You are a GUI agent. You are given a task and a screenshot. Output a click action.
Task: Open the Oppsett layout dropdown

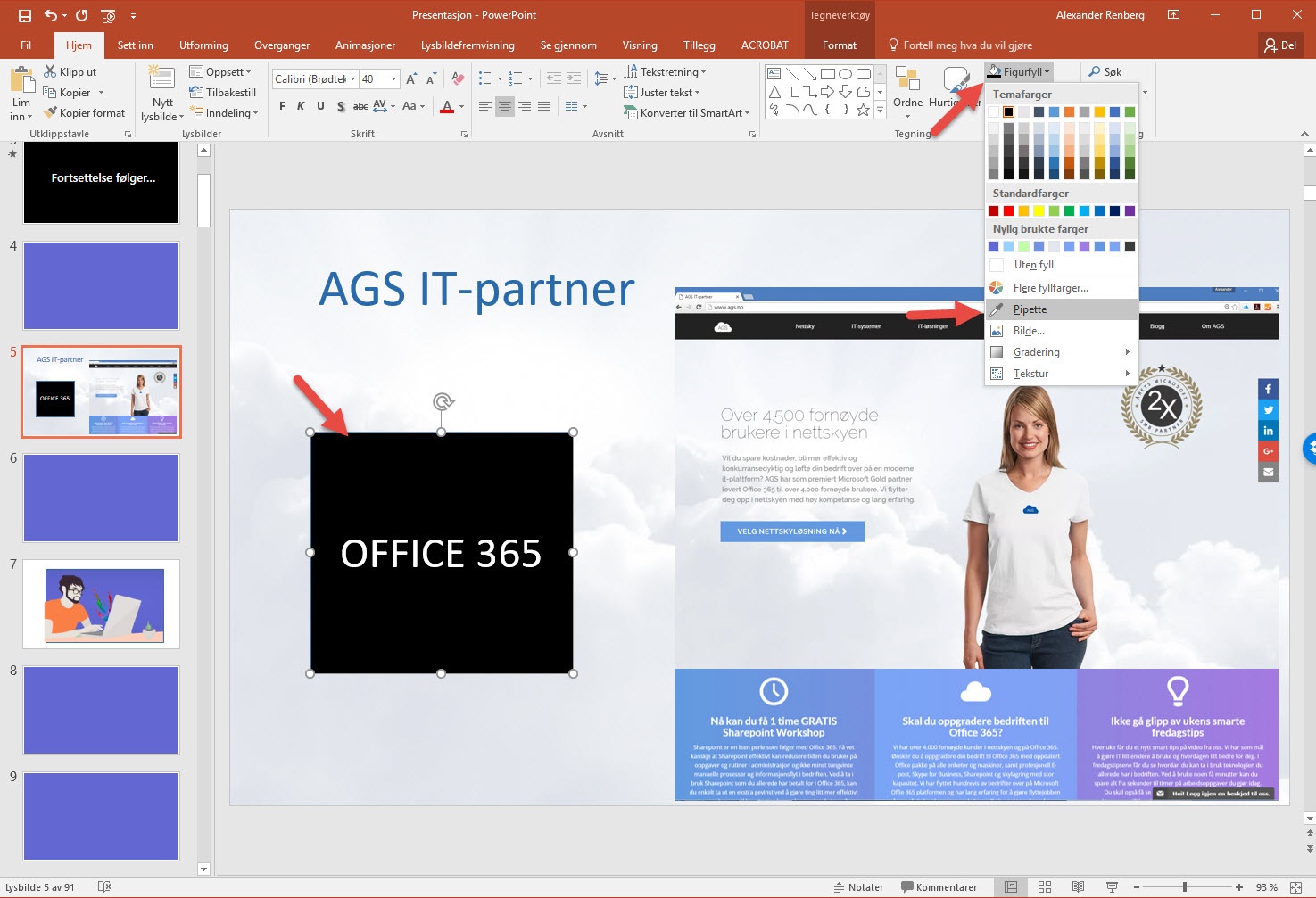tap(228, 72)
